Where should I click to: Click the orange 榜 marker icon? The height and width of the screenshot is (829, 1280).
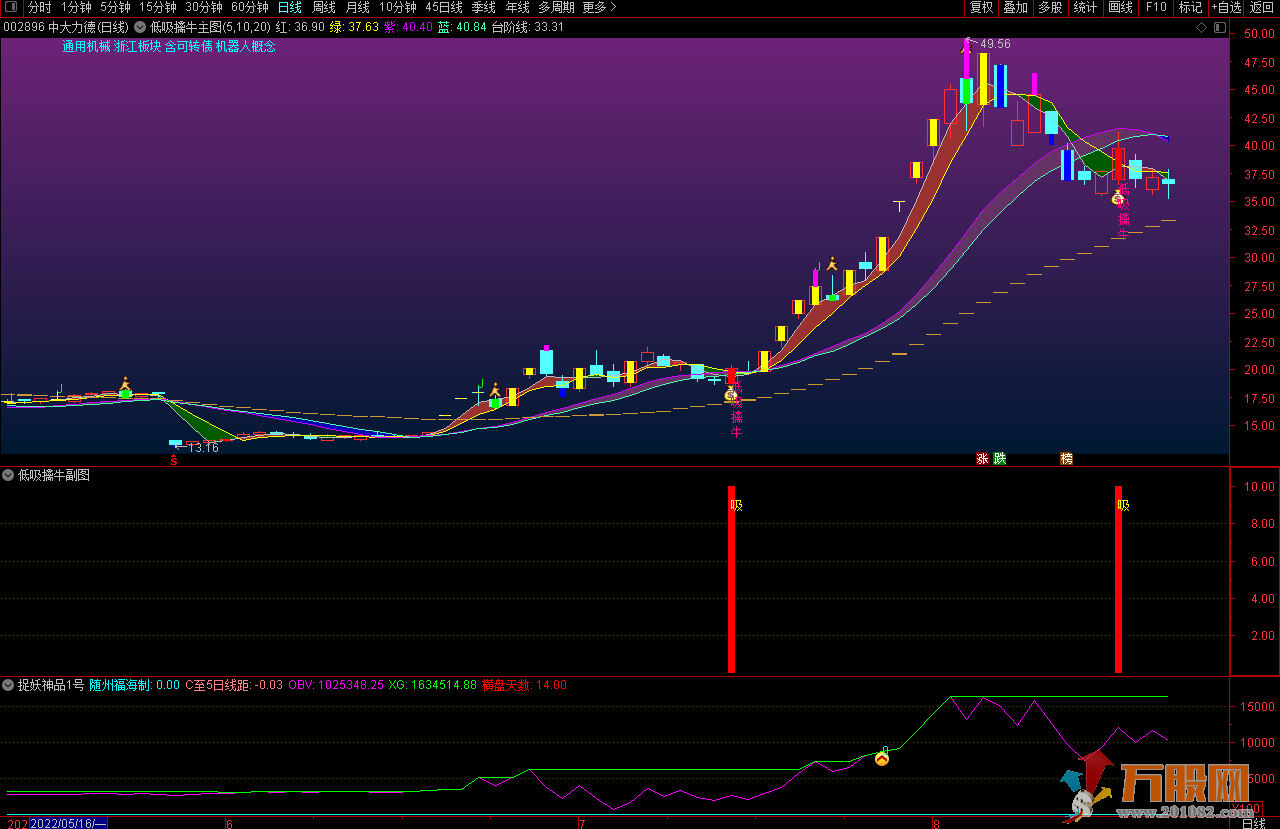pos(1066,459)
